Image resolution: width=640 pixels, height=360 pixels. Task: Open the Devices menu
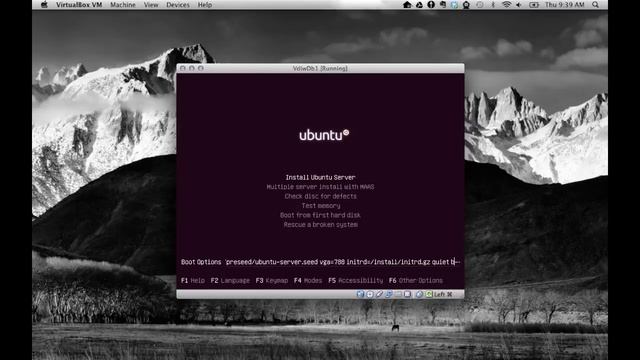178,5
